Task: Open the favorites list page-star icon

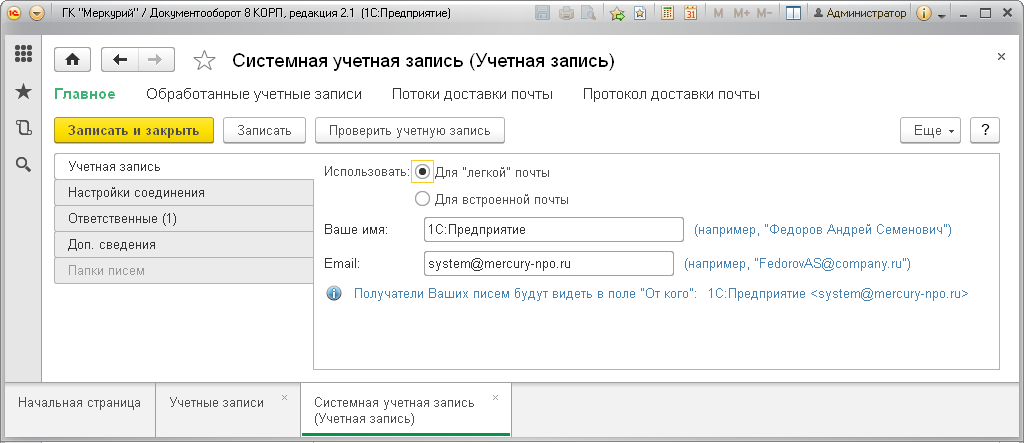Action: 640,13
